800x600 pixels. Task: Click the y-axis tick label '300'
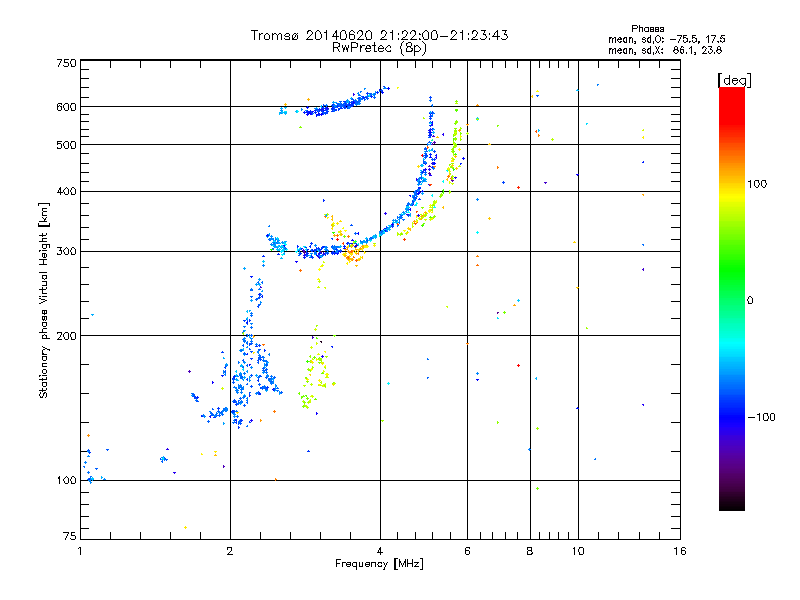[x=66, y=251]
